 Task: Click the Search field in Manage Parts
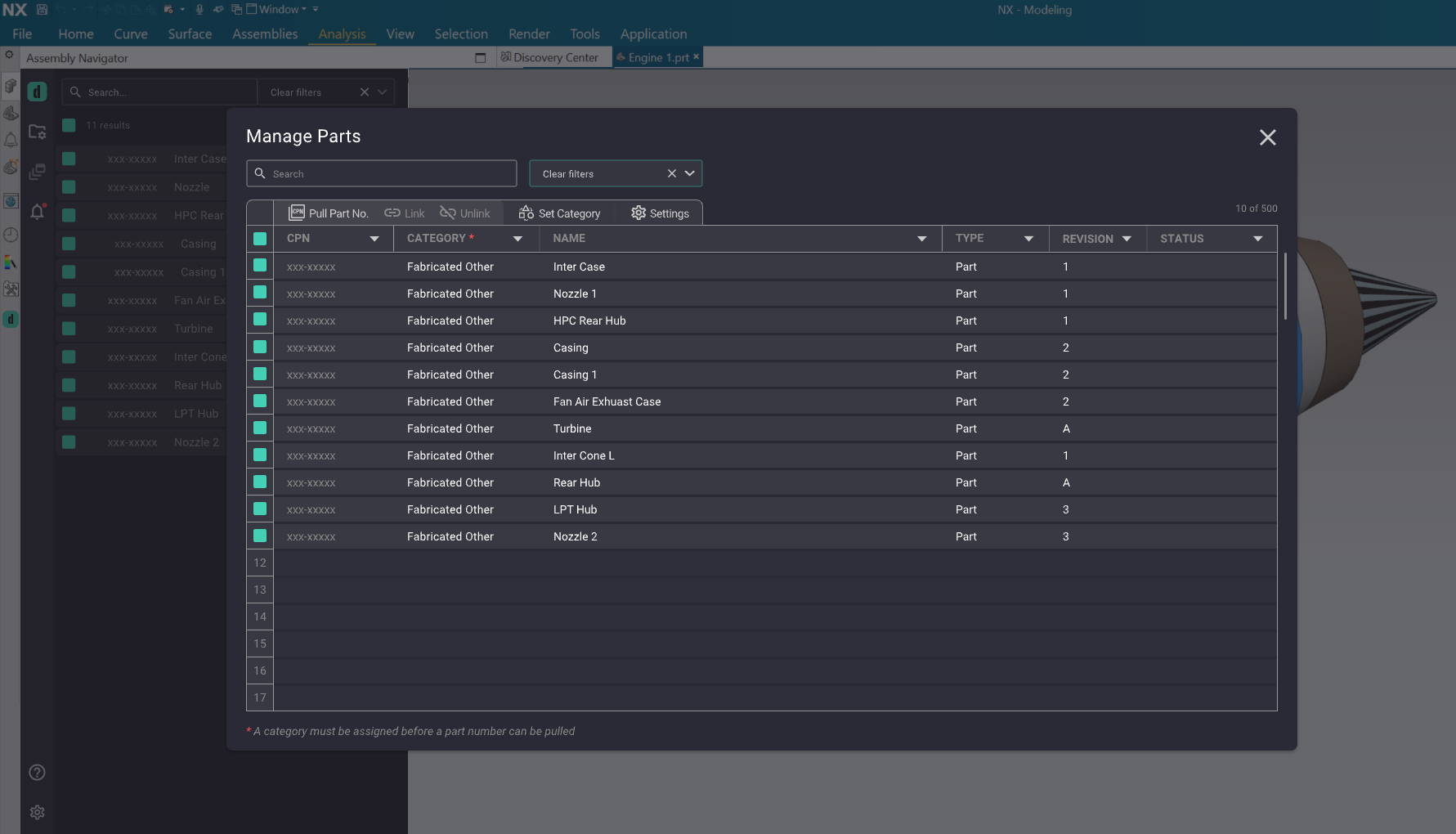tap(382, 173)
